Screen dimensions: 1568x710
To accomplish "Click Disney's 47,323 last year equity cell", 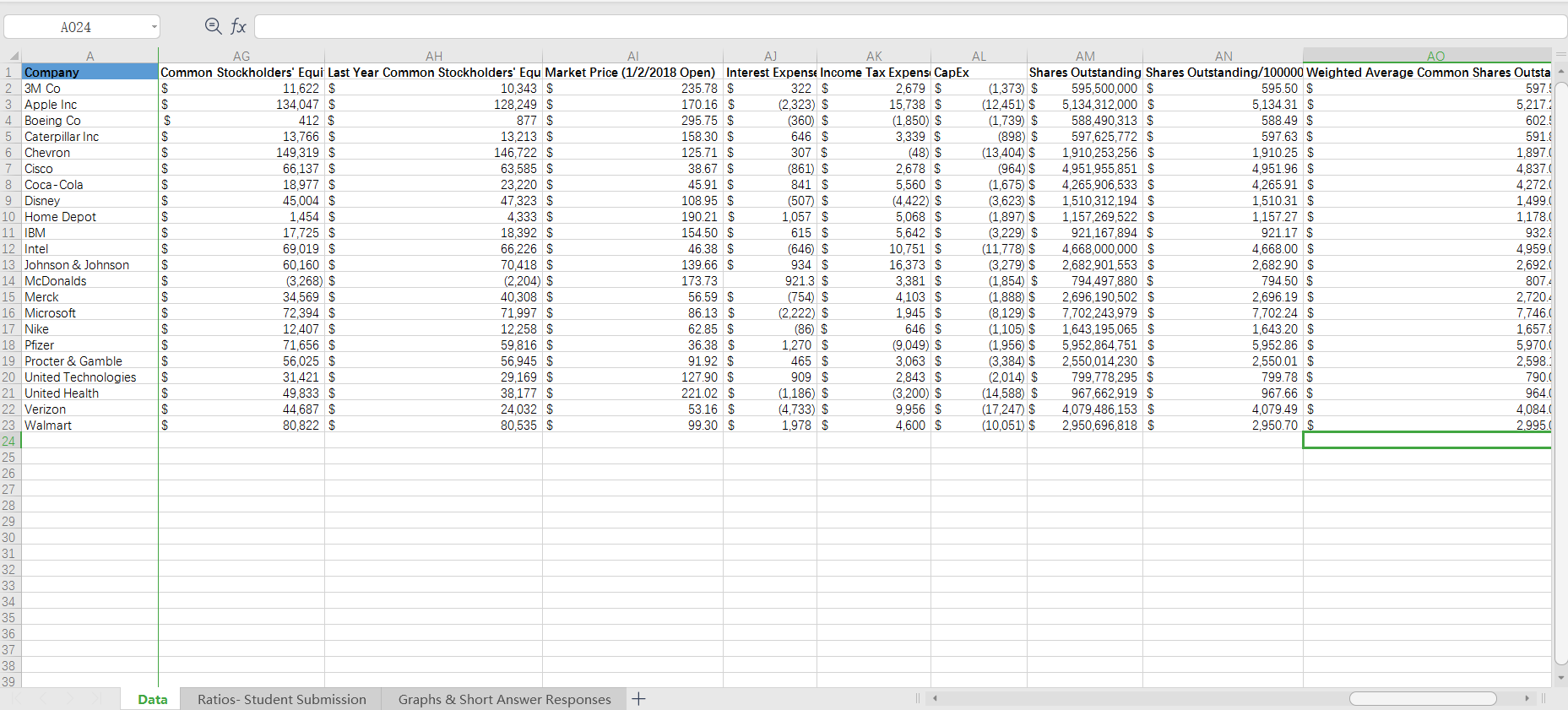I will click(x=434, y=201).
